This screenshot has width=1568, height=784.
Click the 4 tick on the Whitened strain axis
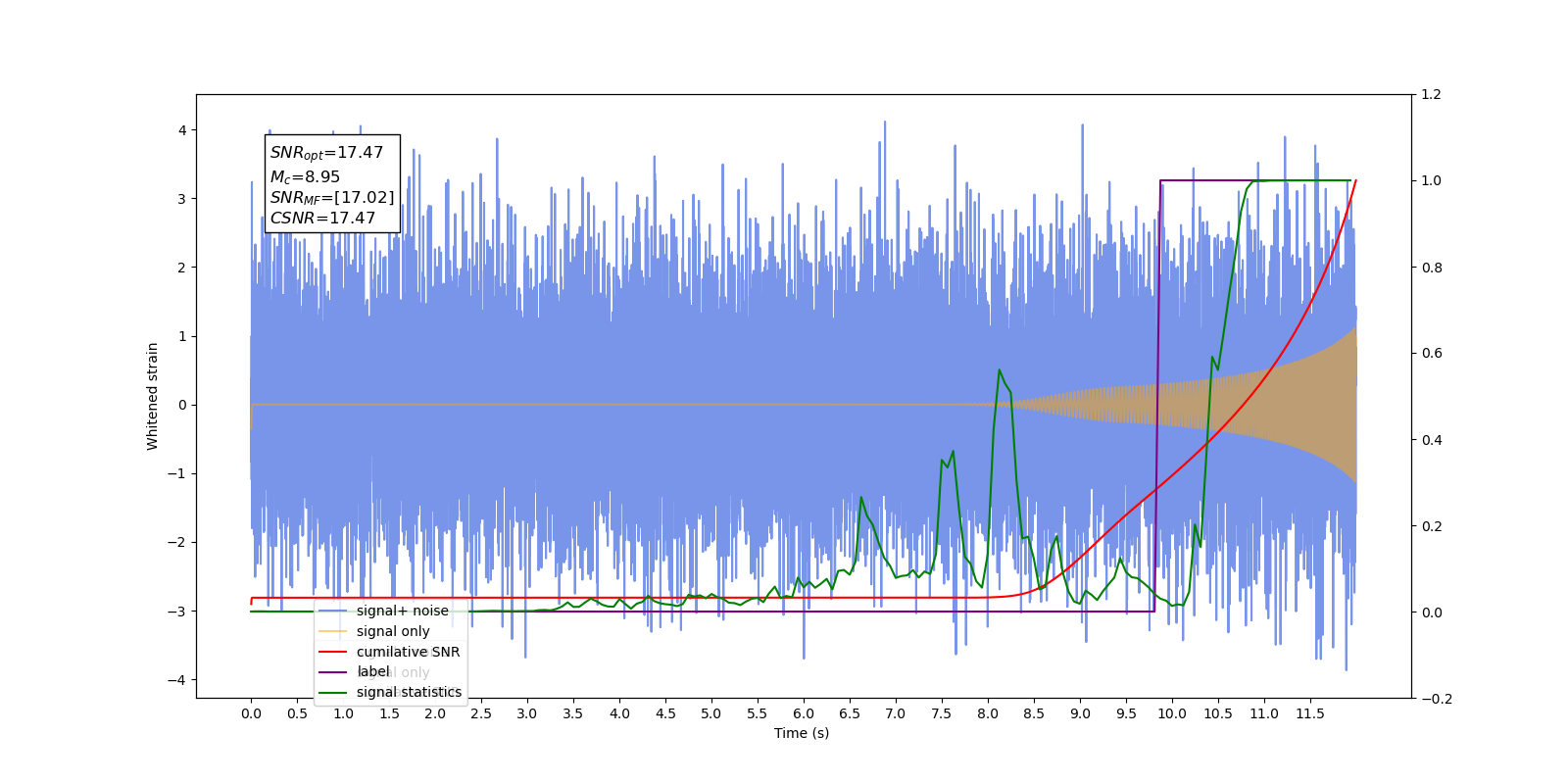182,130
